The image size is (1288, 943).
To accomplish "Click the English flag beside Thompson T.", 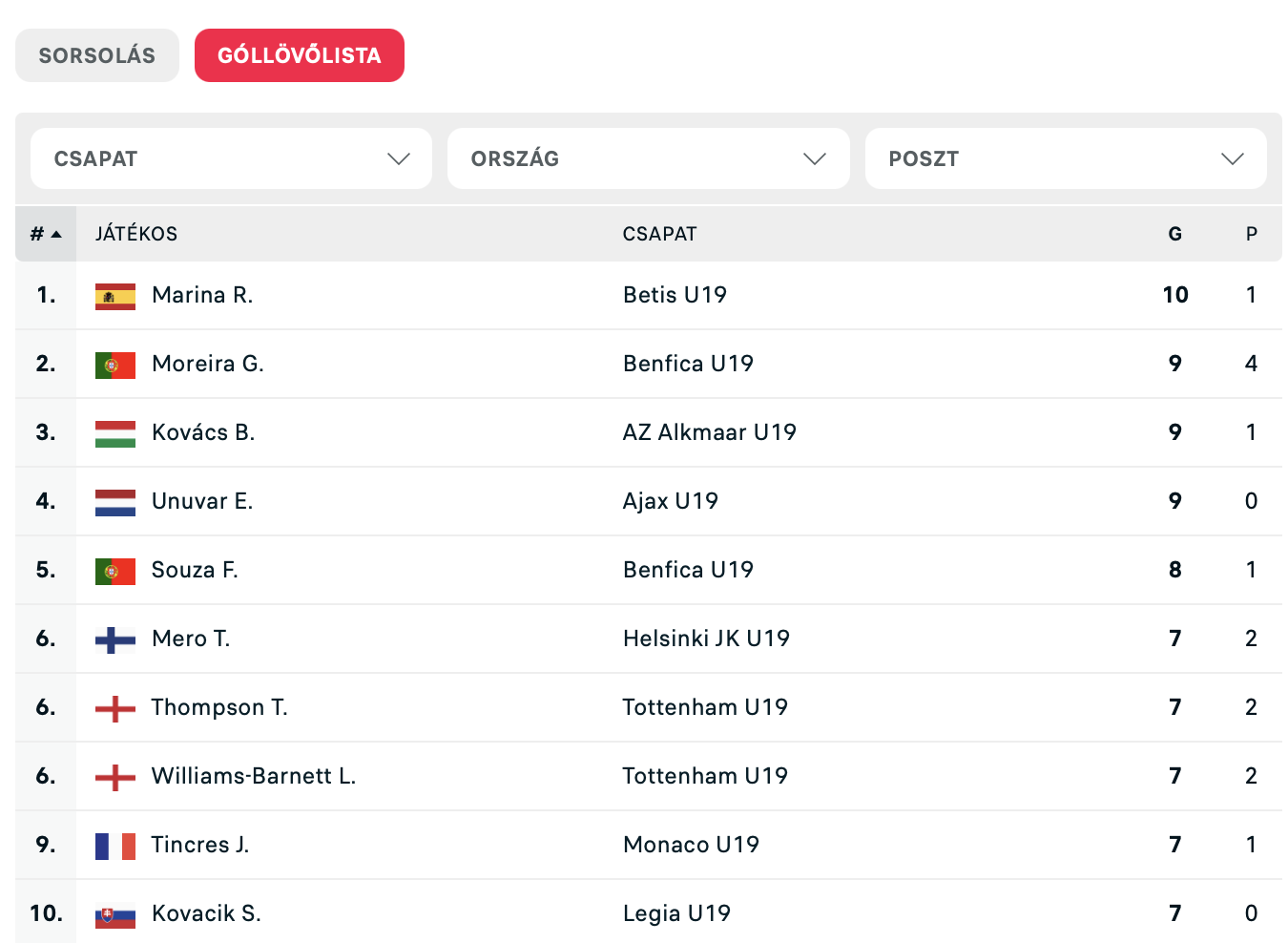I will tap(114, 708).
